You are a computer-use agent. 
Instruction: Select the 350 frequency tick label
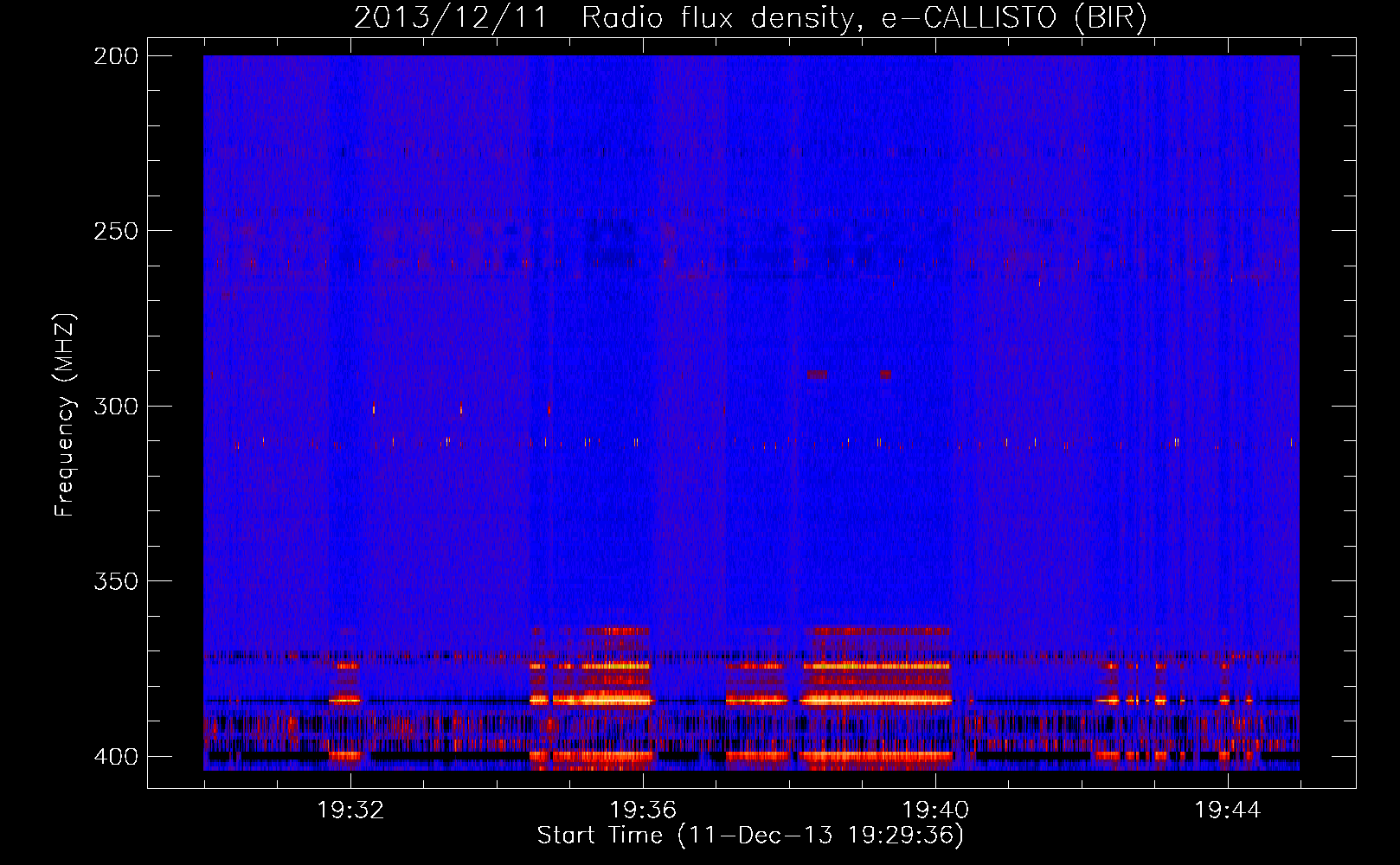point(116,580)
